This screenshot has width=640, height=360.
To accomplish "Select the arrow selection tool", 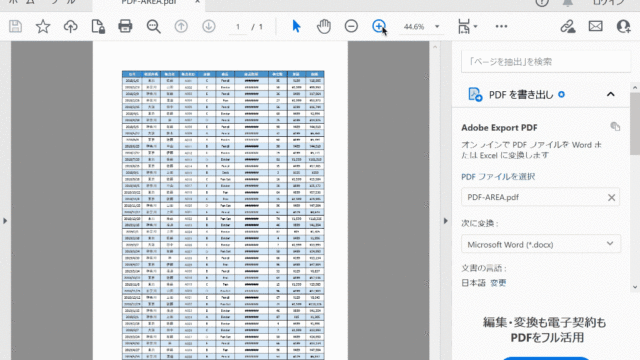I will pyautogui.click(x=296, y=27).
